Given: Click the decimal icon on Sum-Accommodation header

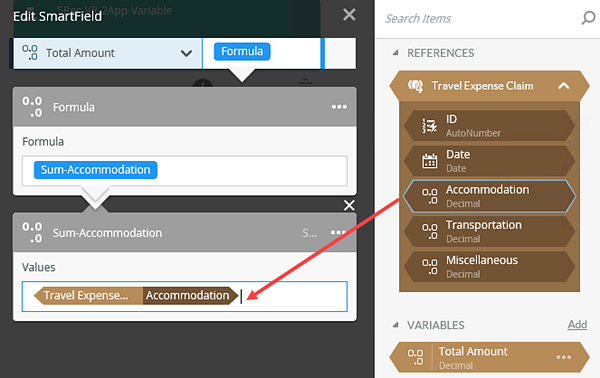Looking at the screenshot, I should click(x=32, y=232).
